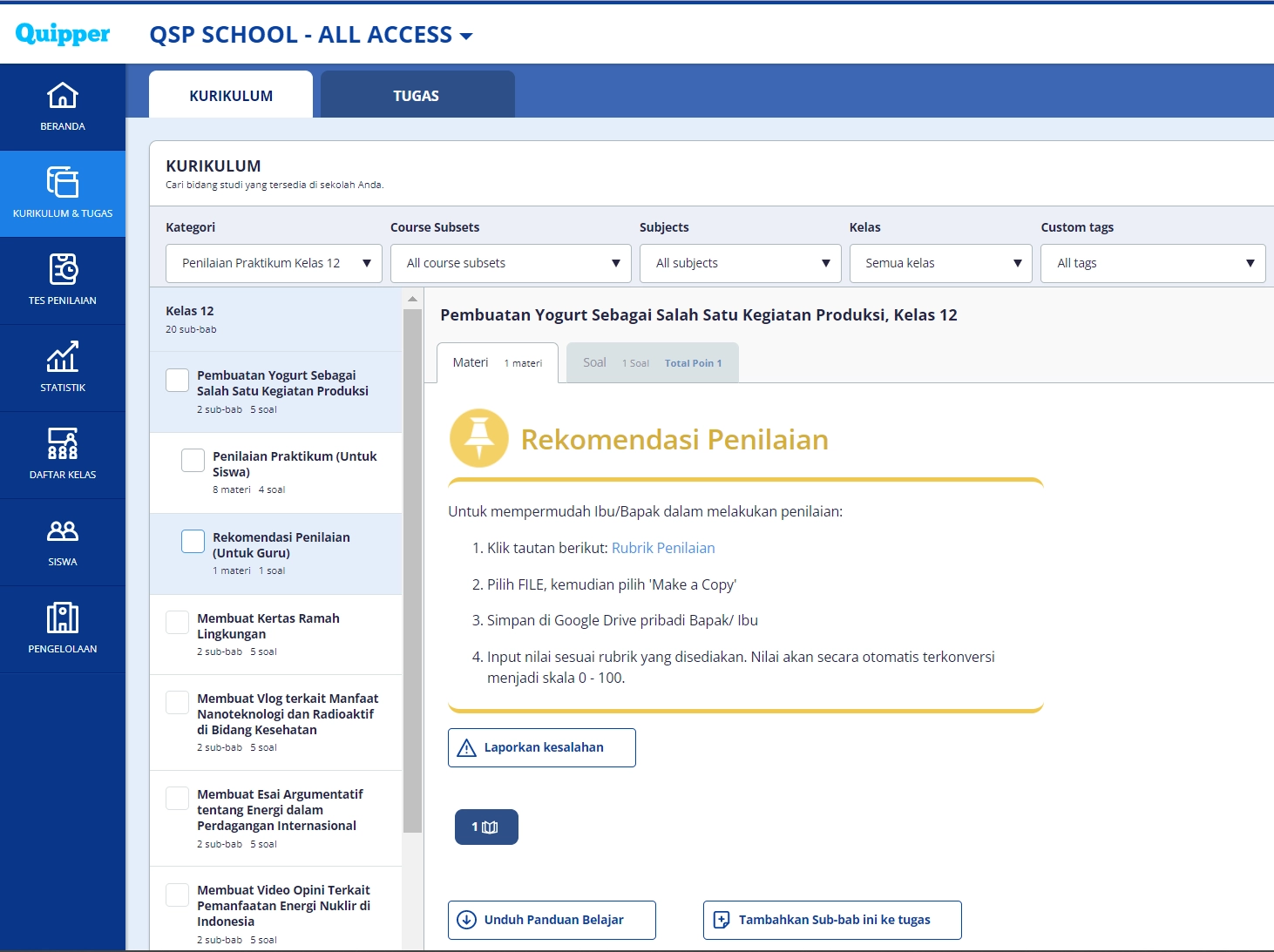Open the Rubrik Penilaian link
Screen dimensions: 1274x952
click(x=663, y=548)
